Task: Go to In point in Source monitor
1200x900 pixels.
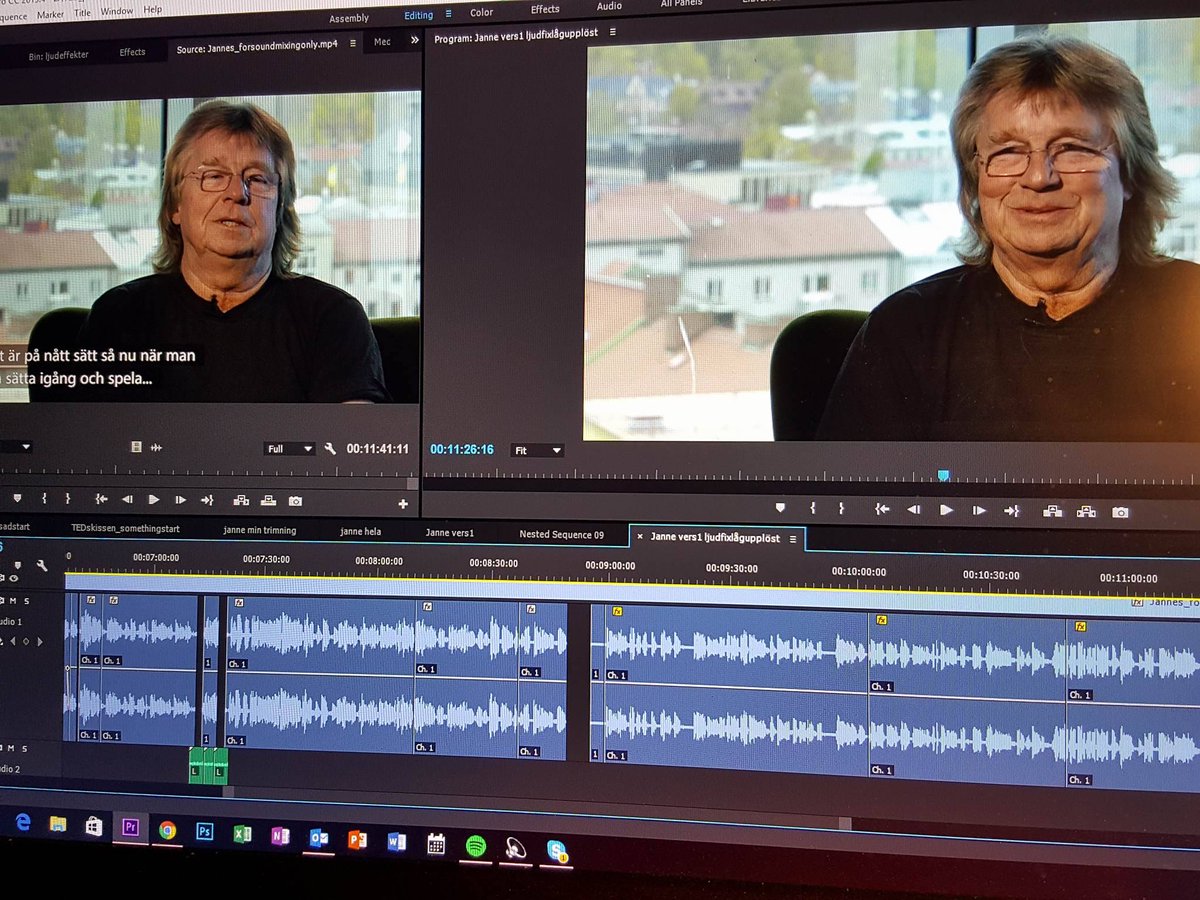Action: coord(101,499)
